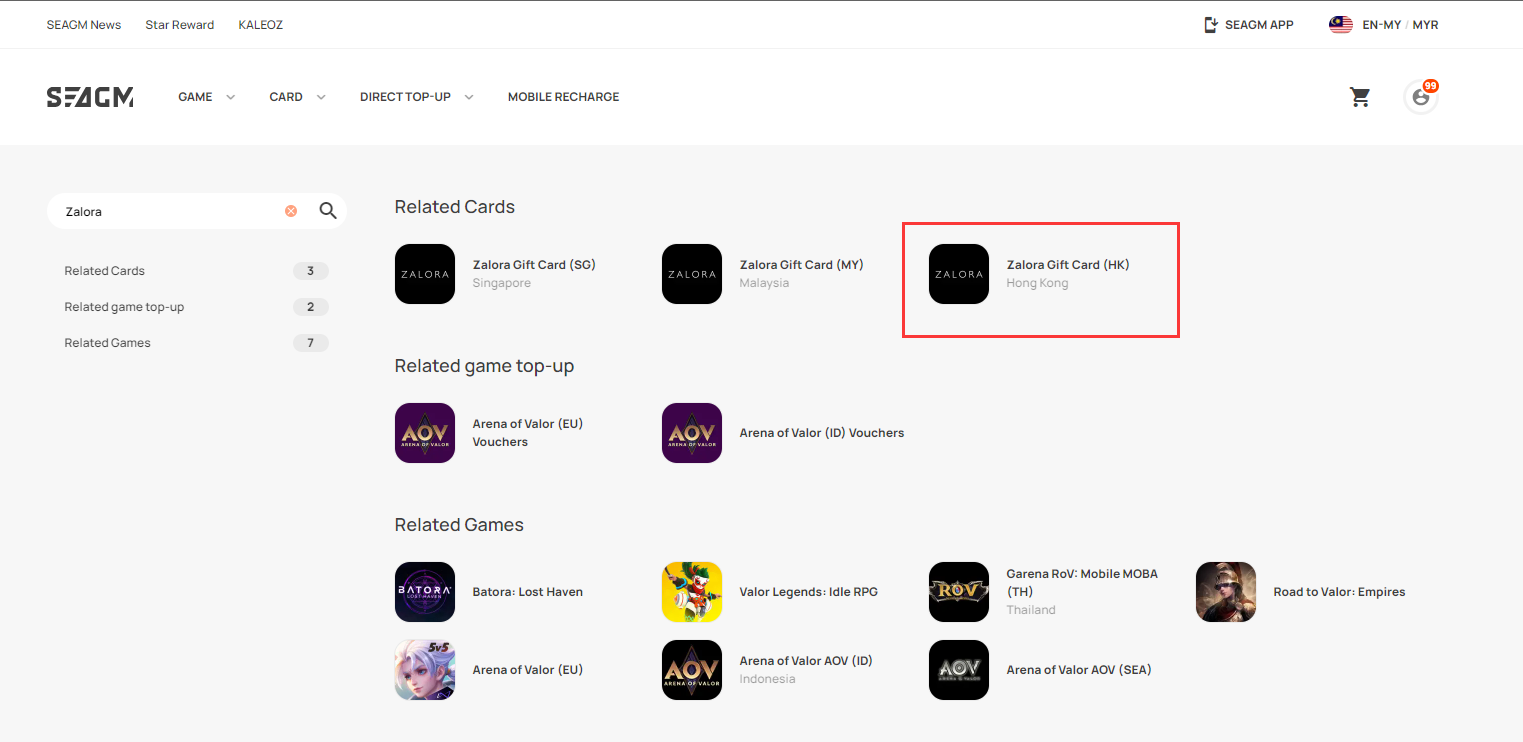Open the Star Reward link
The width and height of the screenshot is (1523, 742).
[x=180, y=25]
